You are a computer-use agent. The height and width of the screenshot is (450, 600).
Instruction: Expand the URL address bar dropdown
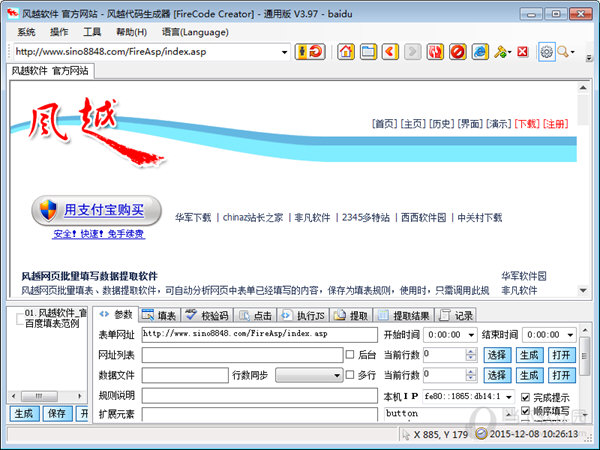[284, 52]
